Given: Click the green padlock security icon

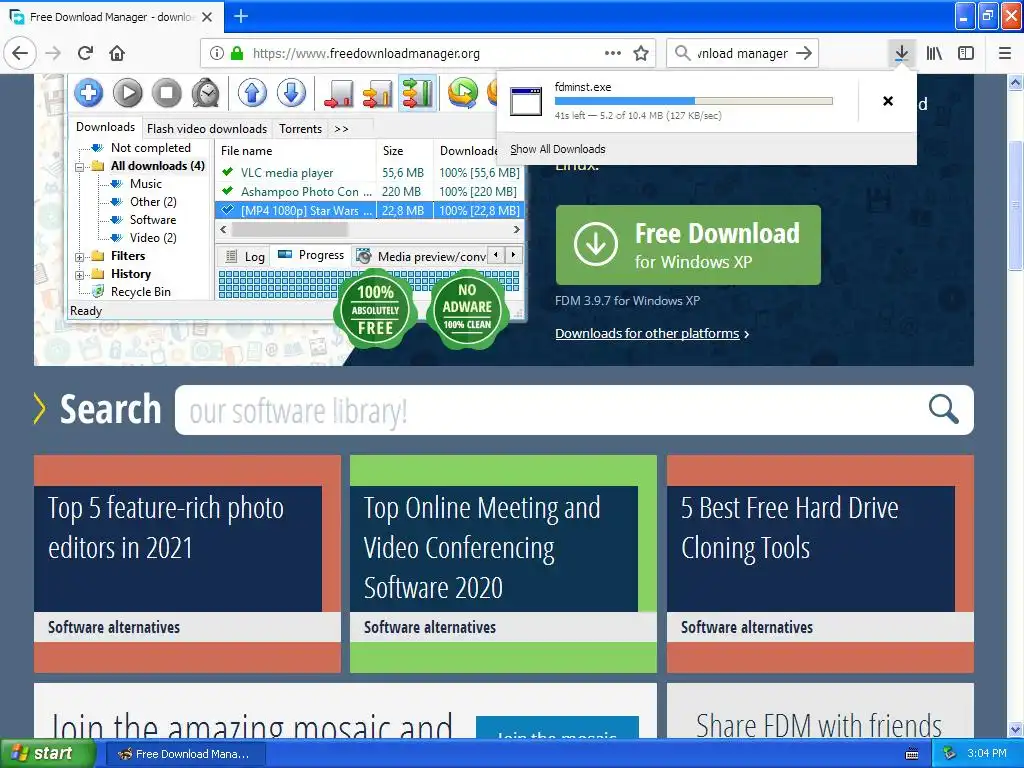Looking at the screenshot, I should pos(237,53).
